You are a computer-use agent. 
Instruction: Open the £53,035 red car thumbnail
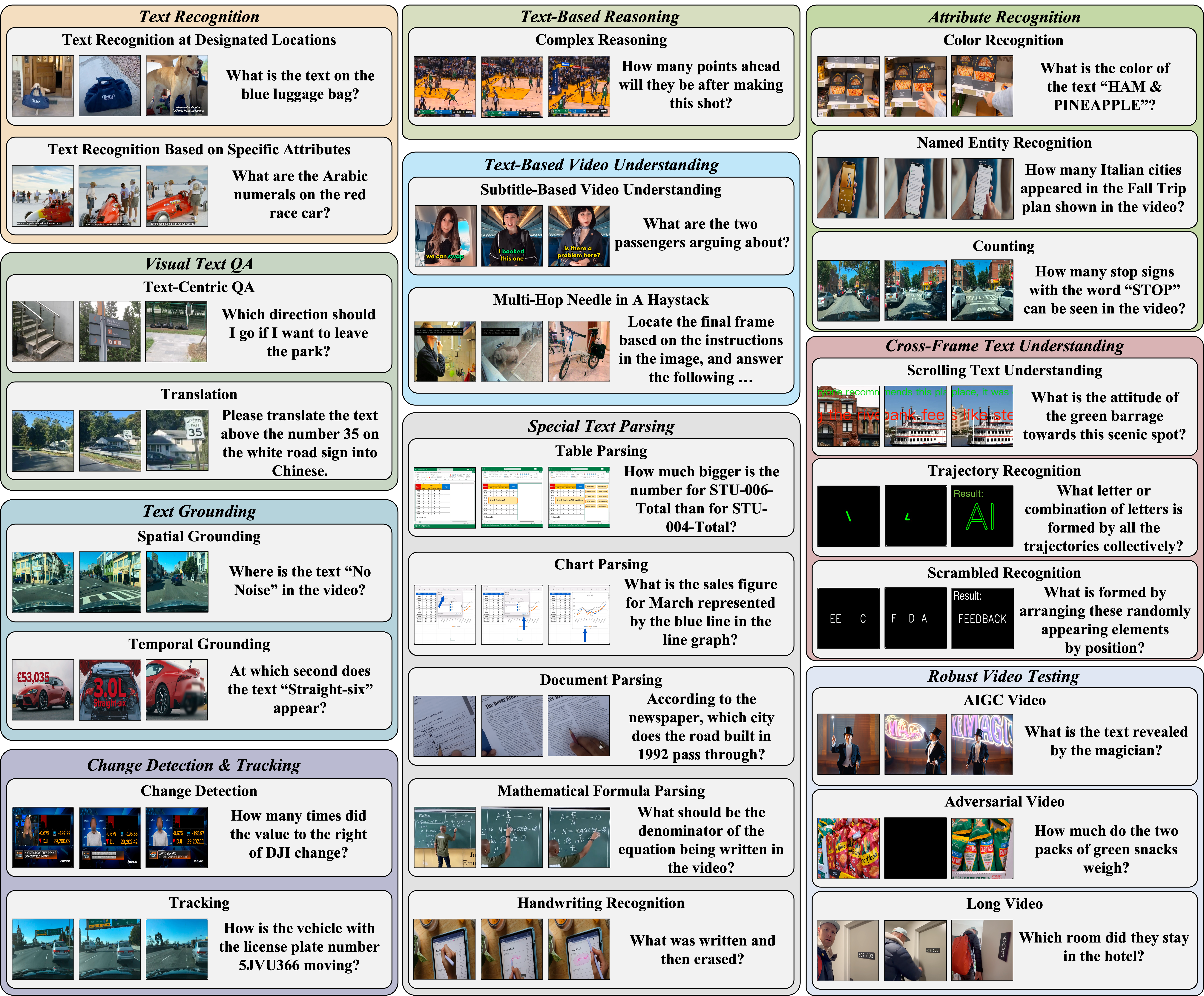pos(43,690)
